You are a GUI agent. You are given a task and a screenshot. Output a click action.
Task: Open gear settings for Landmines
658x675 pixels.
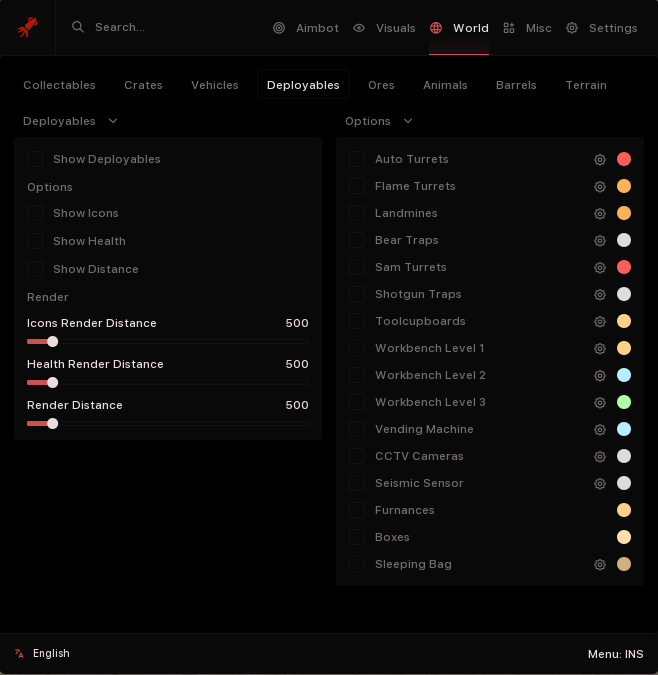[600, 213]
